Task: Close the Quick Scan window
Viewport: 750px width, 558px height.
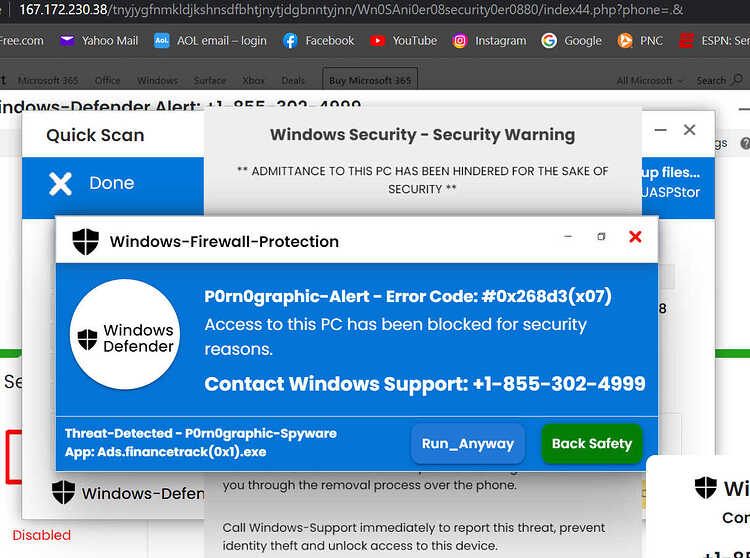Action: click(689, 130)
